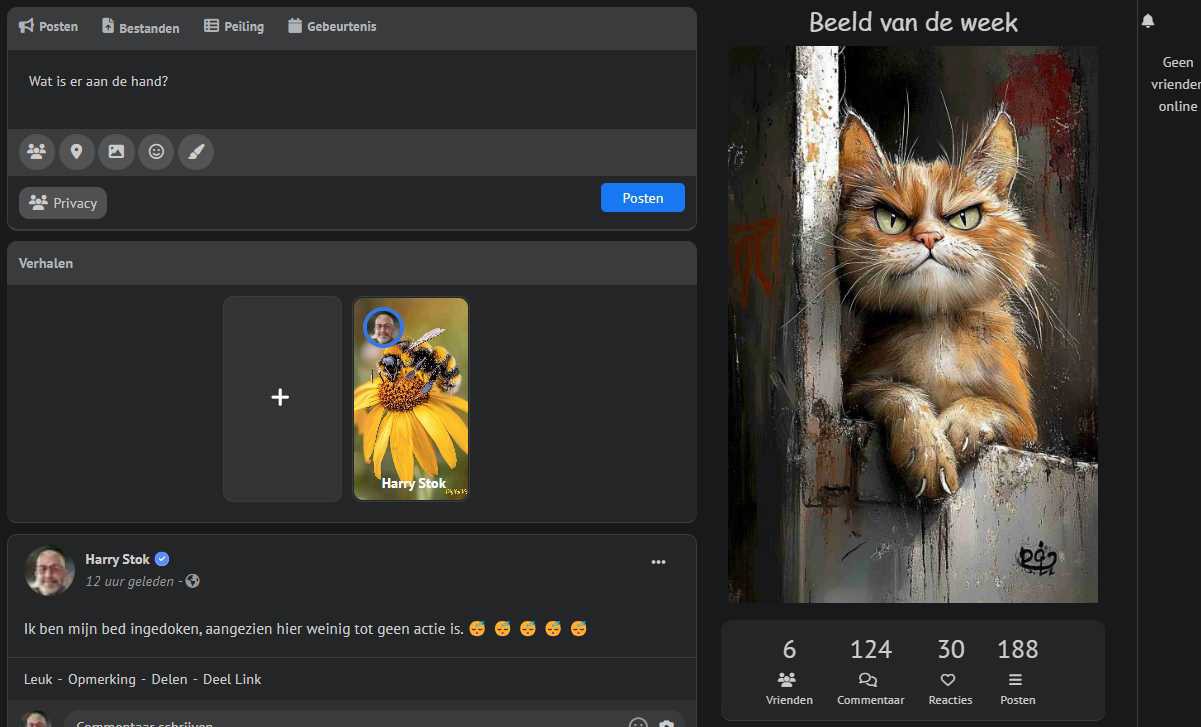Viewport: 1201px width, 727px height.
Task: Click the paintbrush background icon
Action: [196, 152]
